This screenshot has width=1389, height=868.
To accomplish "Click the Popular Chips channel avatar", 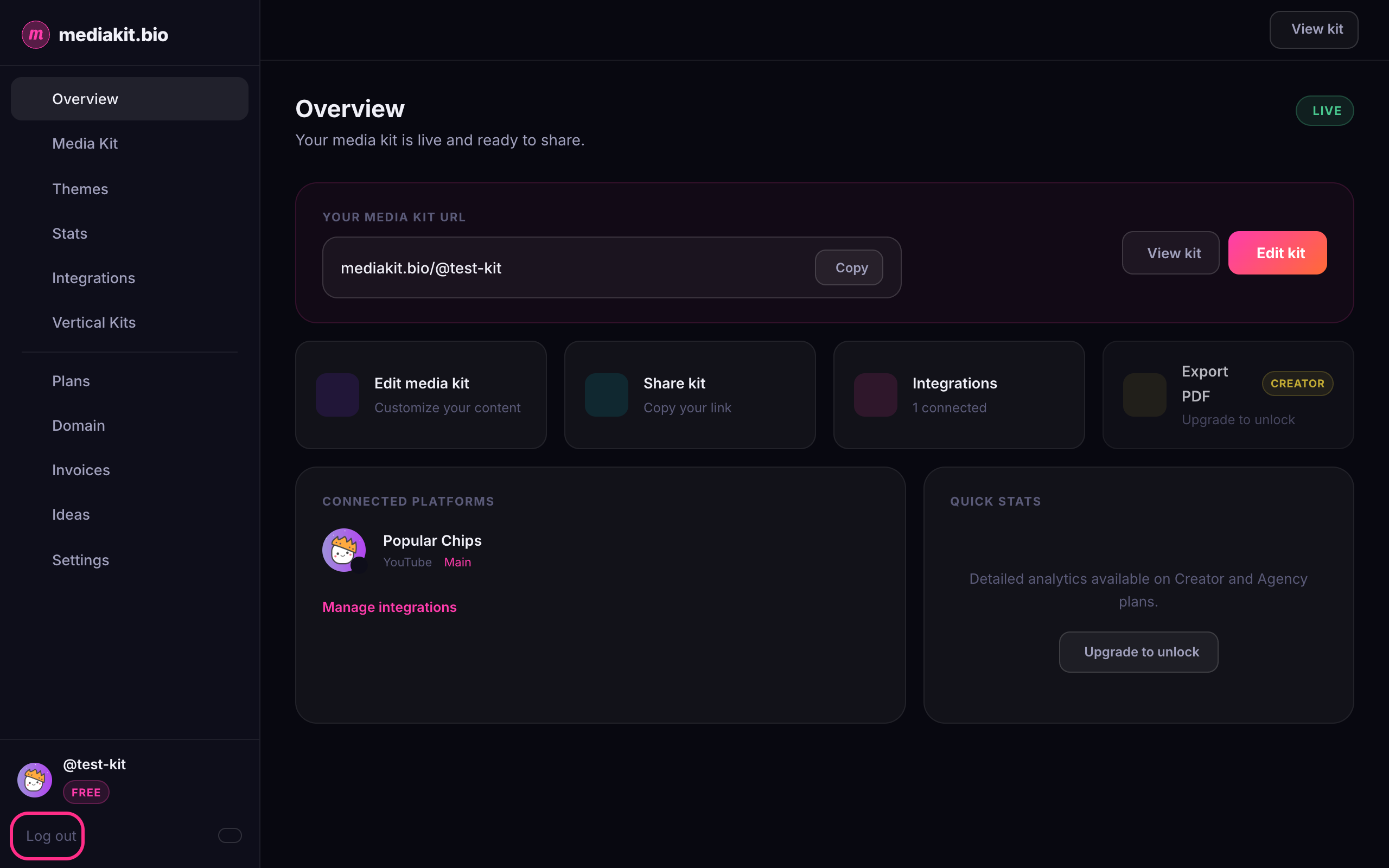I will (x=345, y=550).
